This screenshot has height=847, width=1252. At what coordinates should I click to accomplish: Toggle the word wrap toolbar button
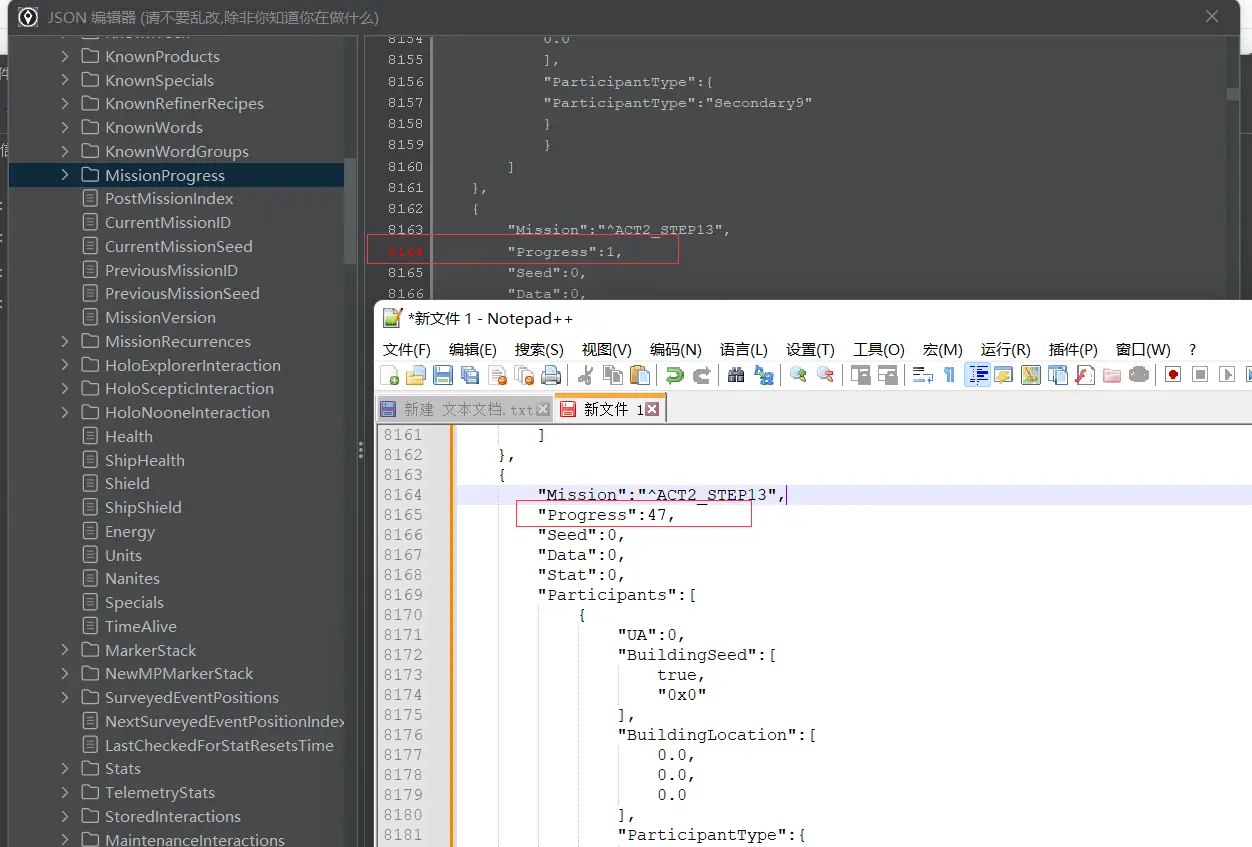[x=923, y=375]
